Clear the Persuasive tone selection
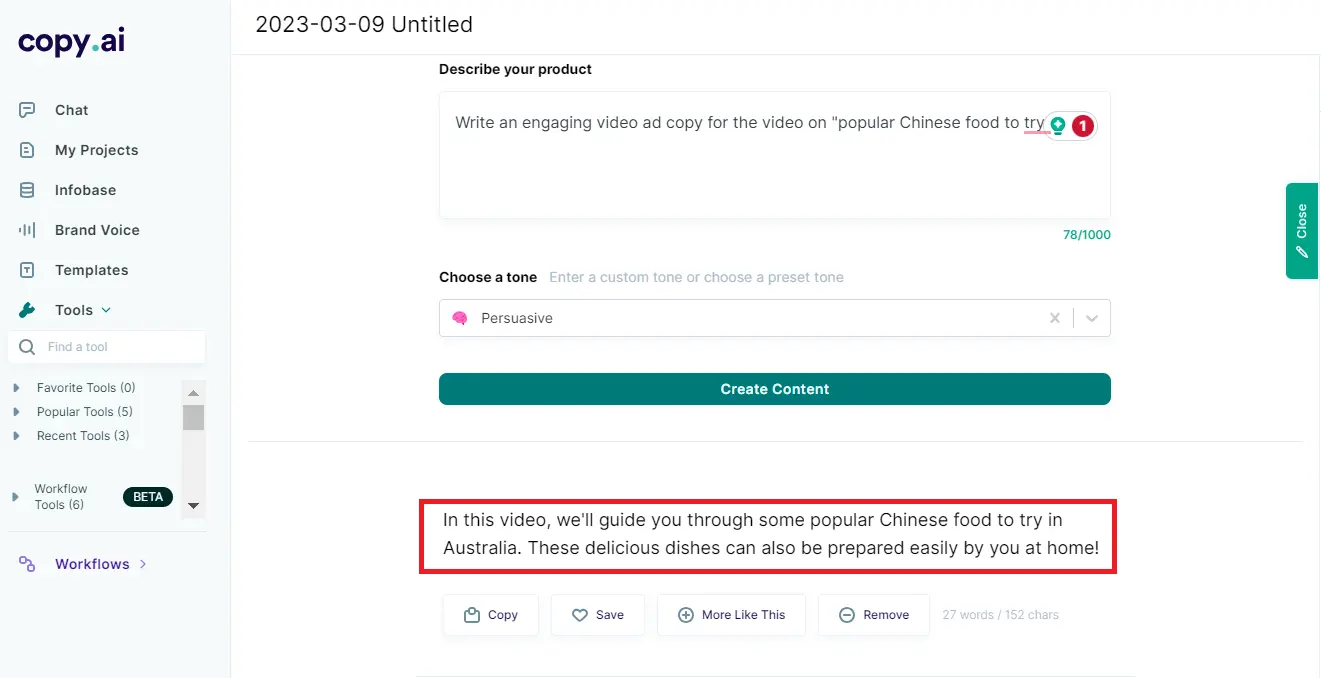Image resolution: width=1321 pixels, height=678 pixels. 1054,318
